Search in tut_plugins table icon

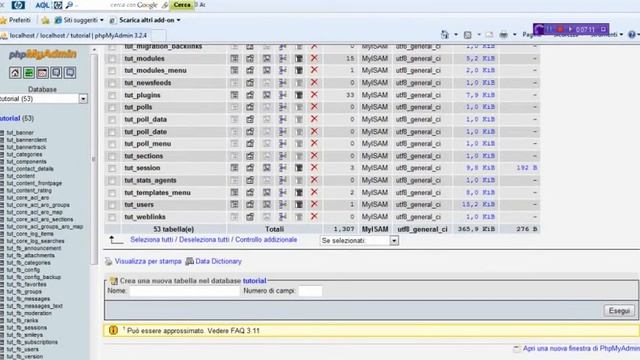click(x=266, y=95)
